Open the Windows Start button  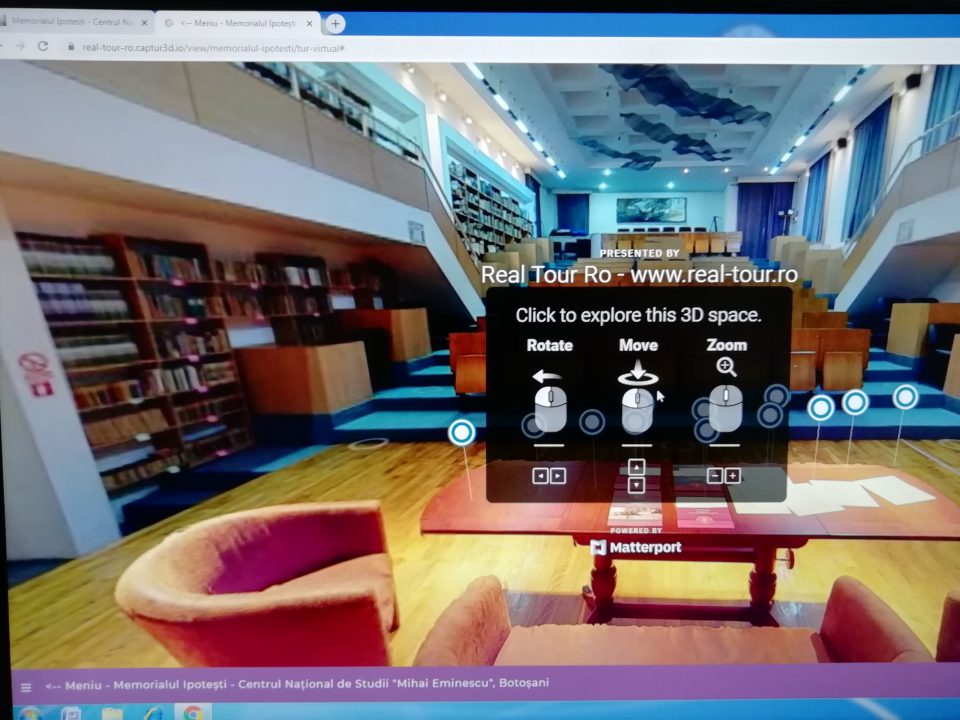tap(28, 712)
